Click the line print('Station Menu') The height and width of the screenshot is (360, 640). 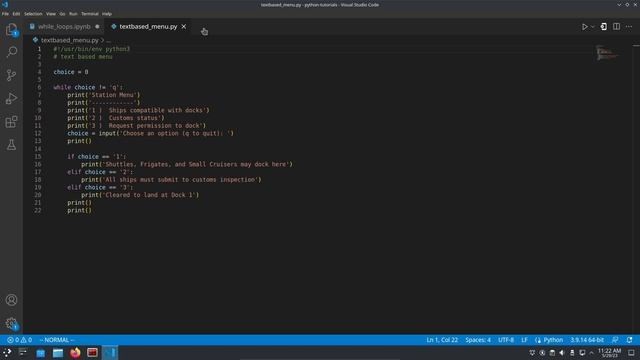(104, 95)
